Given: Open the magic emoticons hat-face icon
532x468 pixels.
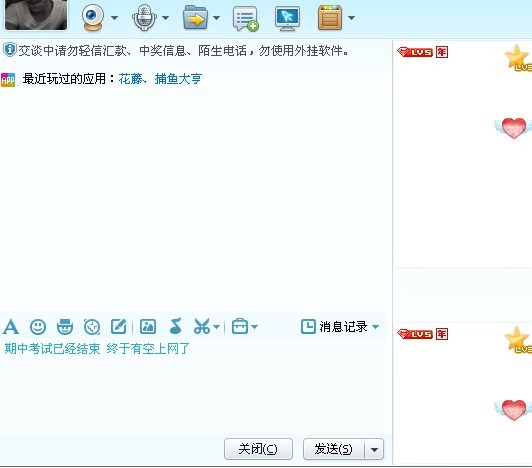Looking at the screenshot, I should click(65, 327).
